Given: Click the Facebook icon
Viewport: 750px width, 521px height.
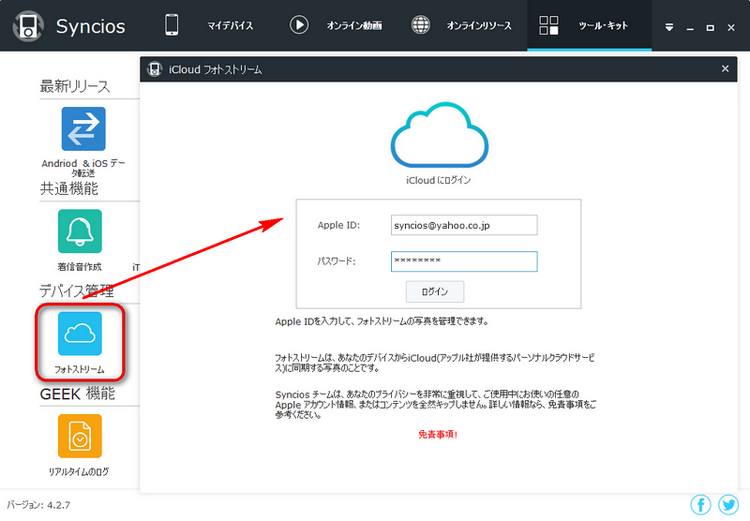Looking at the screenshot, I should tap(701, 505).
